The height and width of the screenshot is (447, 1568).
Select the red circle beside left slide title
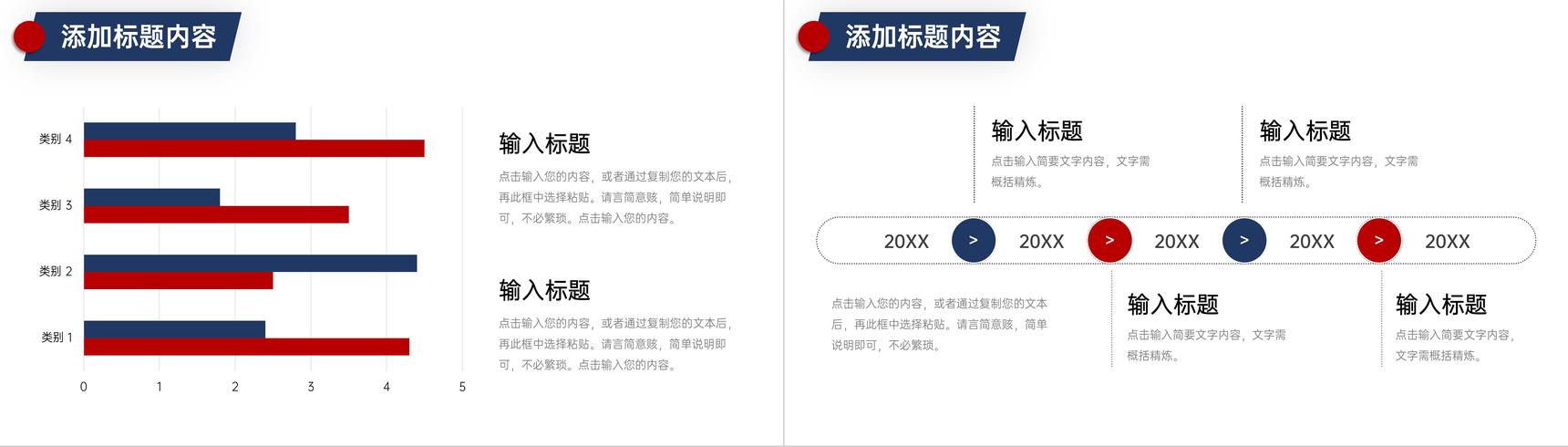[x=29, y=37]
